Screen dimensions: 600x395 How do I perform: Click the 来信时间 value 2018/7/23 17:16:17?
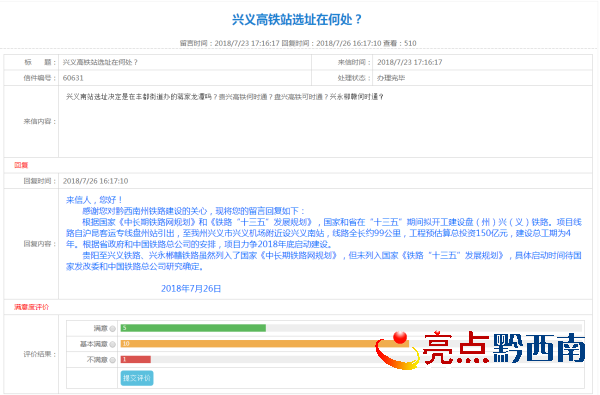coord(409,62)
